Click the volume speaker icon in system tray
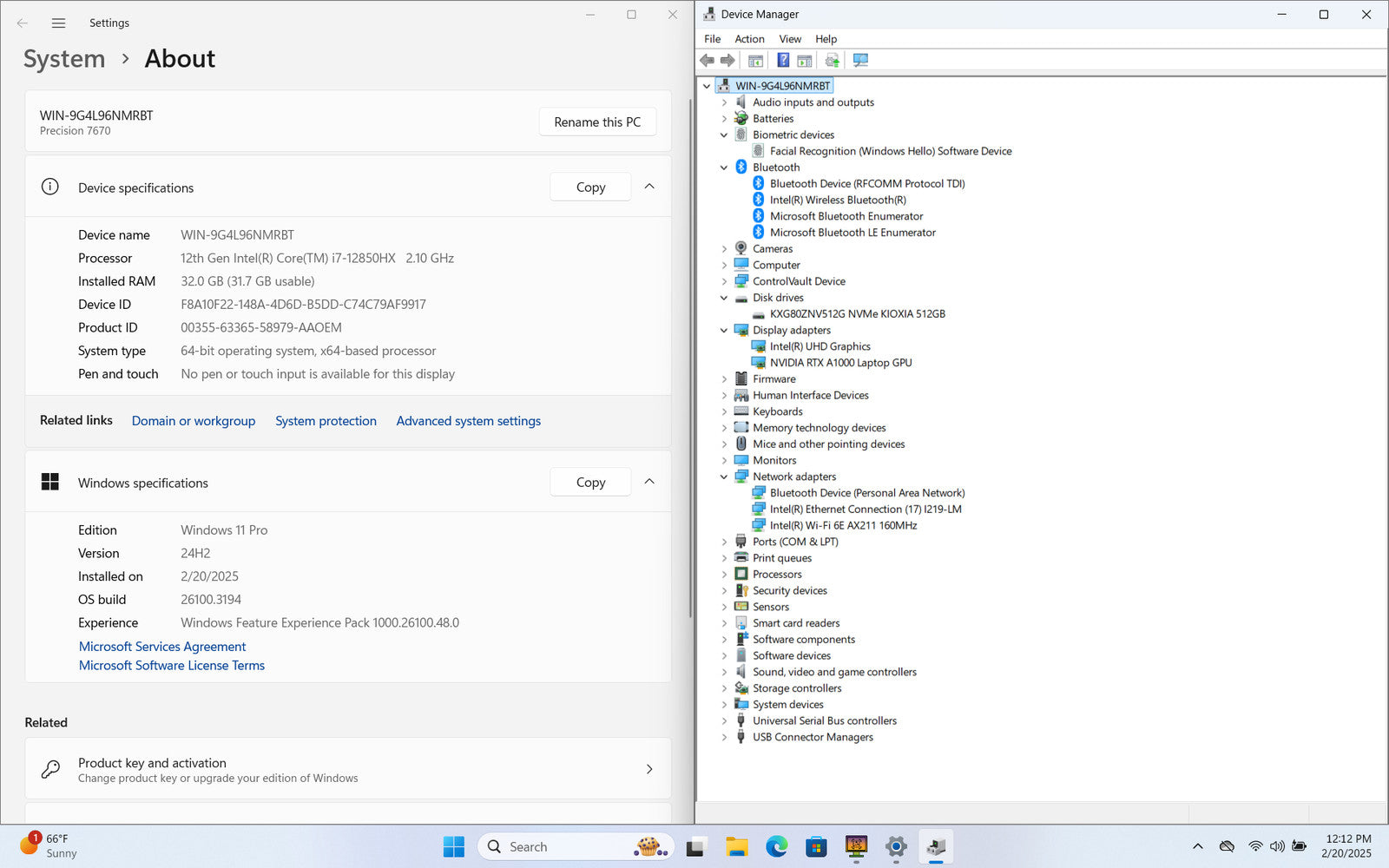Image resolution: width=1389 pixels, height=868 pixels. click(1277, 846)
